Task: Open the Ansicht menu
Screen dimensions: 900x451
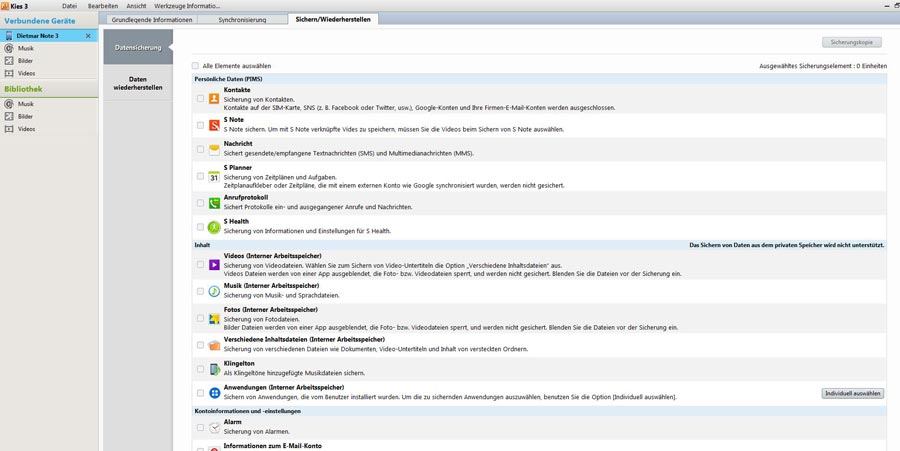Action: [x=136, y=6]
